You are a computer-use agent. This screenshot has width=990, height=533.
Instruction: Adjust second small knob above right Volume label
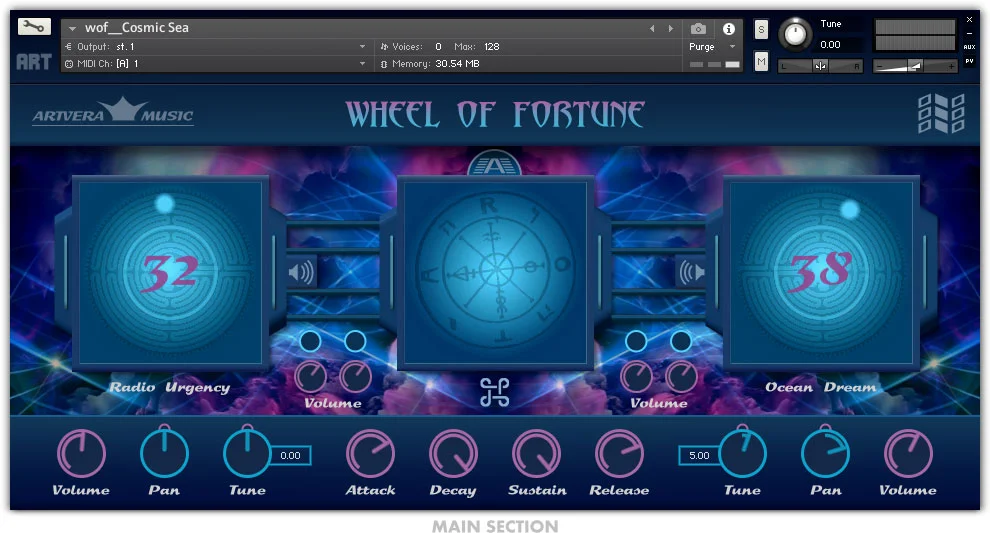coord(681,377)
